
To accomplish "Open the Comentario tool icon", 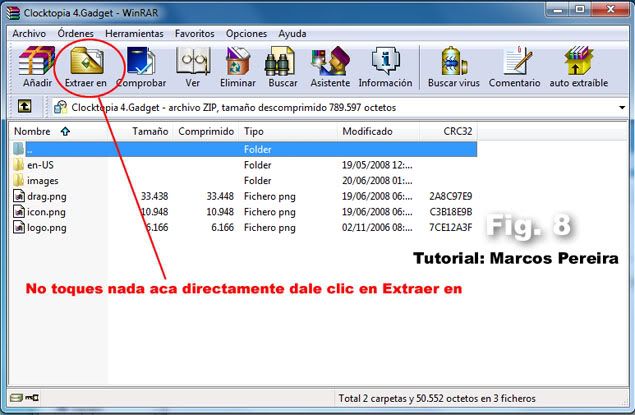I will click(517, 61).
